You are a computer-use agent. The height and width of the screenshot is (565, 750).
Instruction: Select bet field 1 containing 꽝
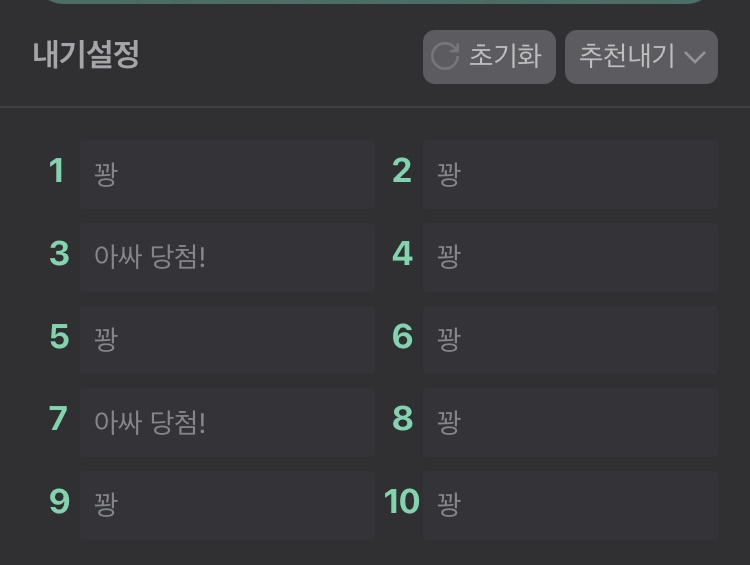[x=227, y=174]
